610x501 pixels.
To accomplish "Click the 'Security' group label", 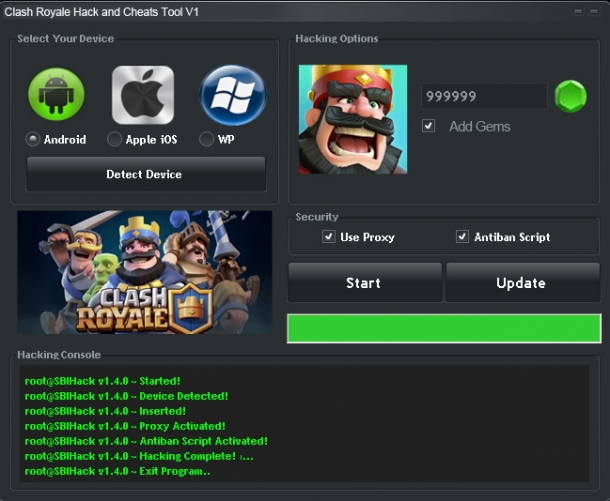I will (x=317, y=217).
